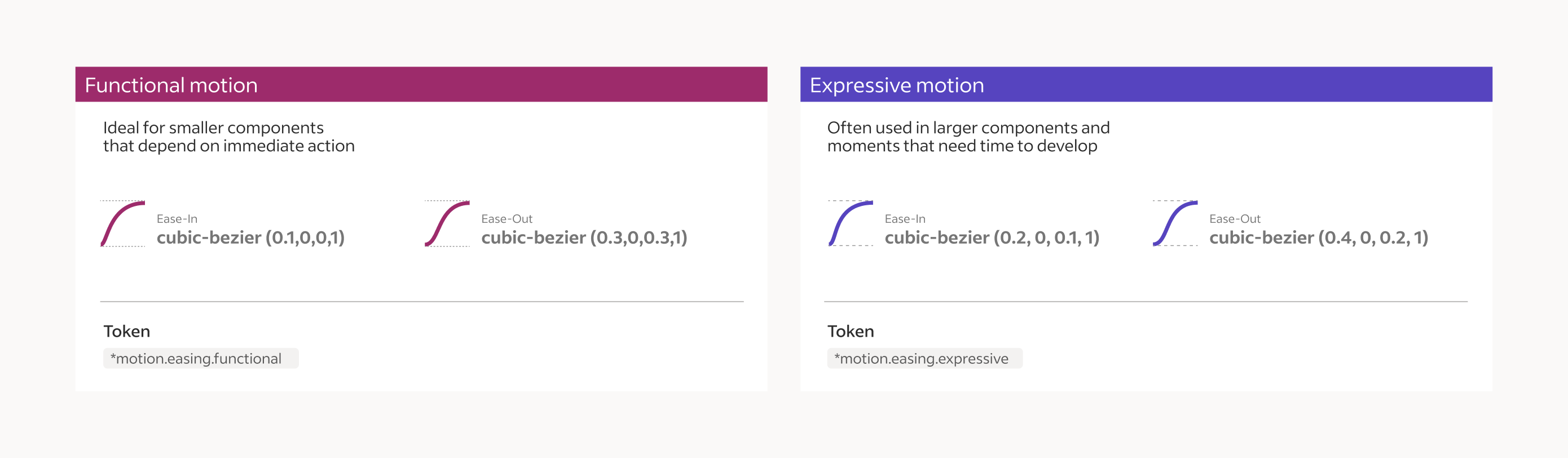Image resolution: width=1568 pixels, height=458 pixels.
Task: Click the Token heading in Functional panel
Action: click(x=126, y=331)
